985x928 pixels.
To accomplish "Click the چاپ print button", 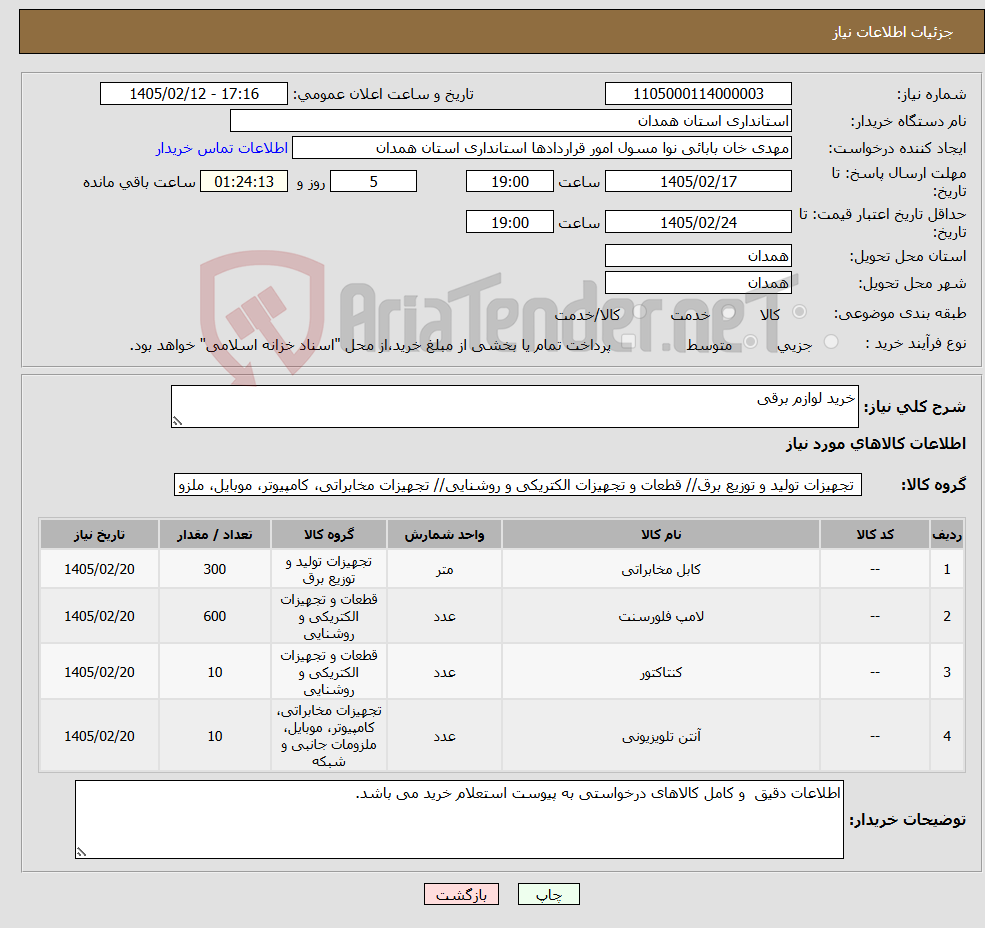I will click(x=548, y=894).
